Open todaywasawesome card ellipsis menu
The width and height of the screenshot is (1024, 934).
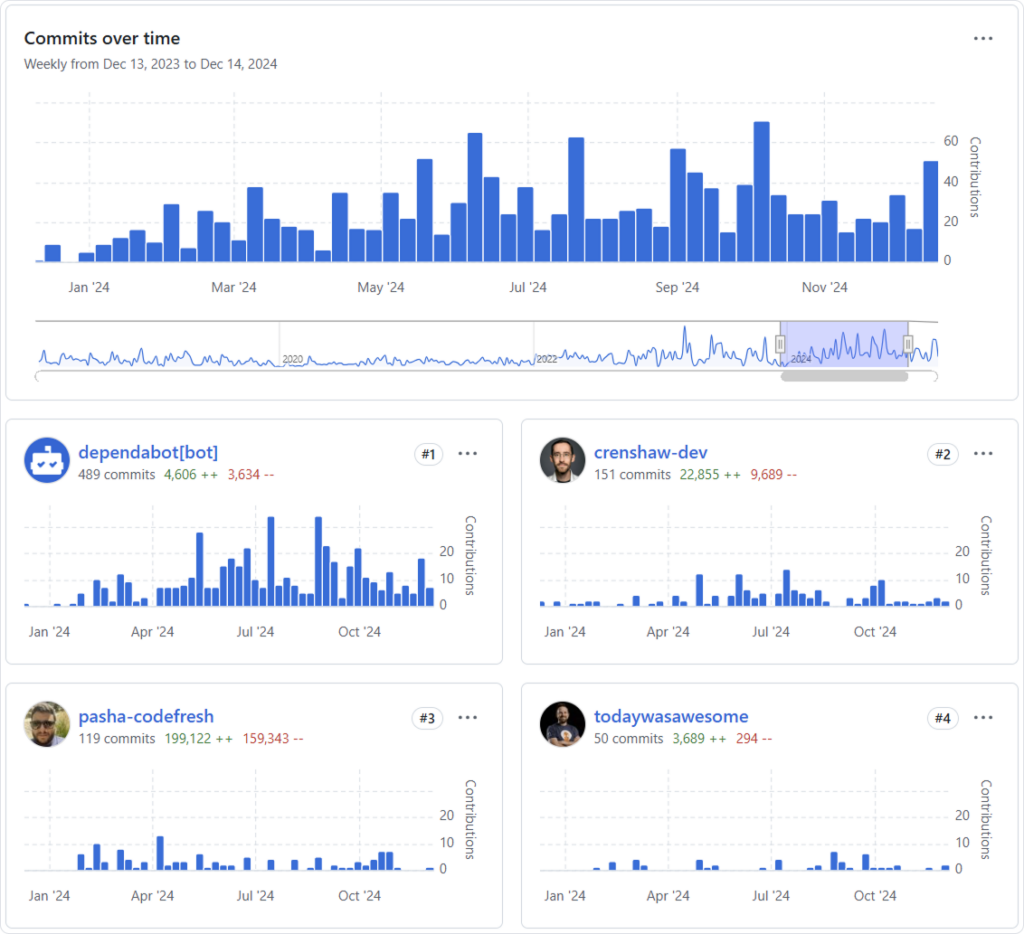point(983,717)
